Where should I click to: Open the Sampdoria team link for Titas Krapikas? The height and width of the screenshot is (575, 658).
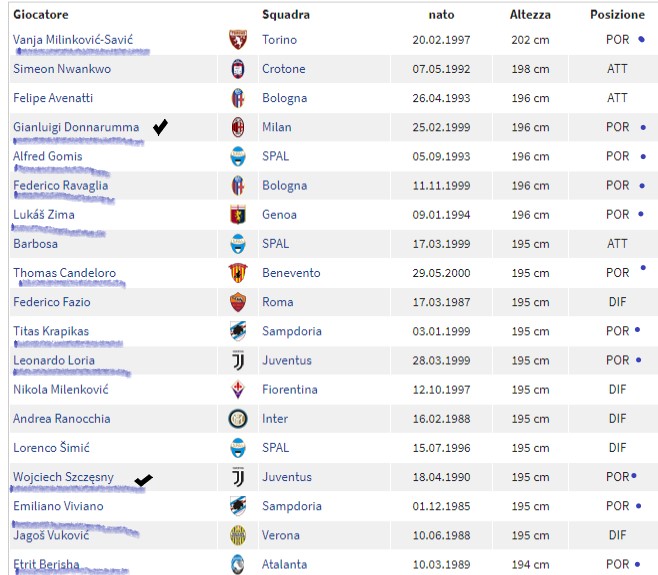click(292, 331)
